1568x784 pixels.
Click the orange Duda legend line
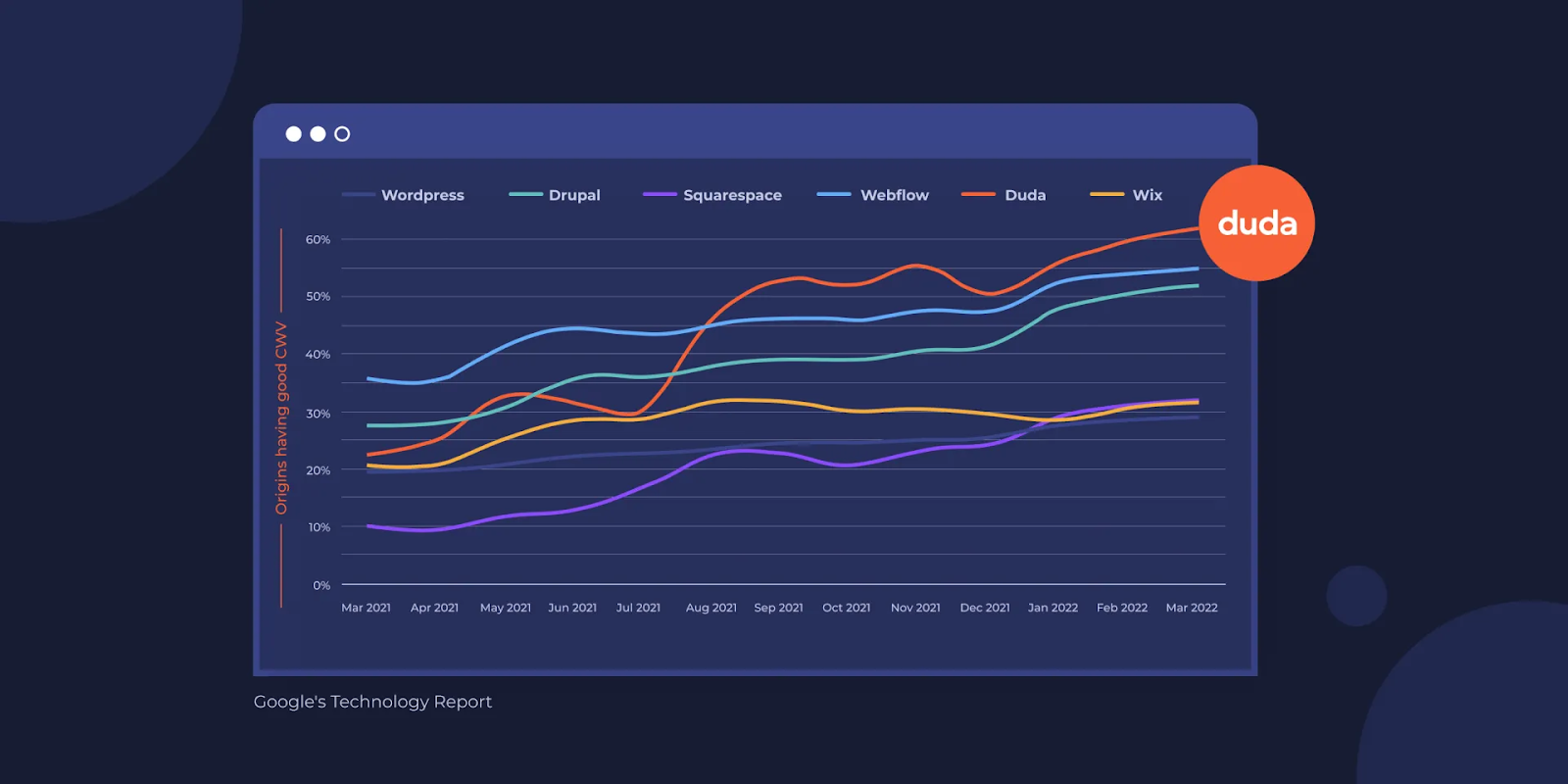click(978, 195)
